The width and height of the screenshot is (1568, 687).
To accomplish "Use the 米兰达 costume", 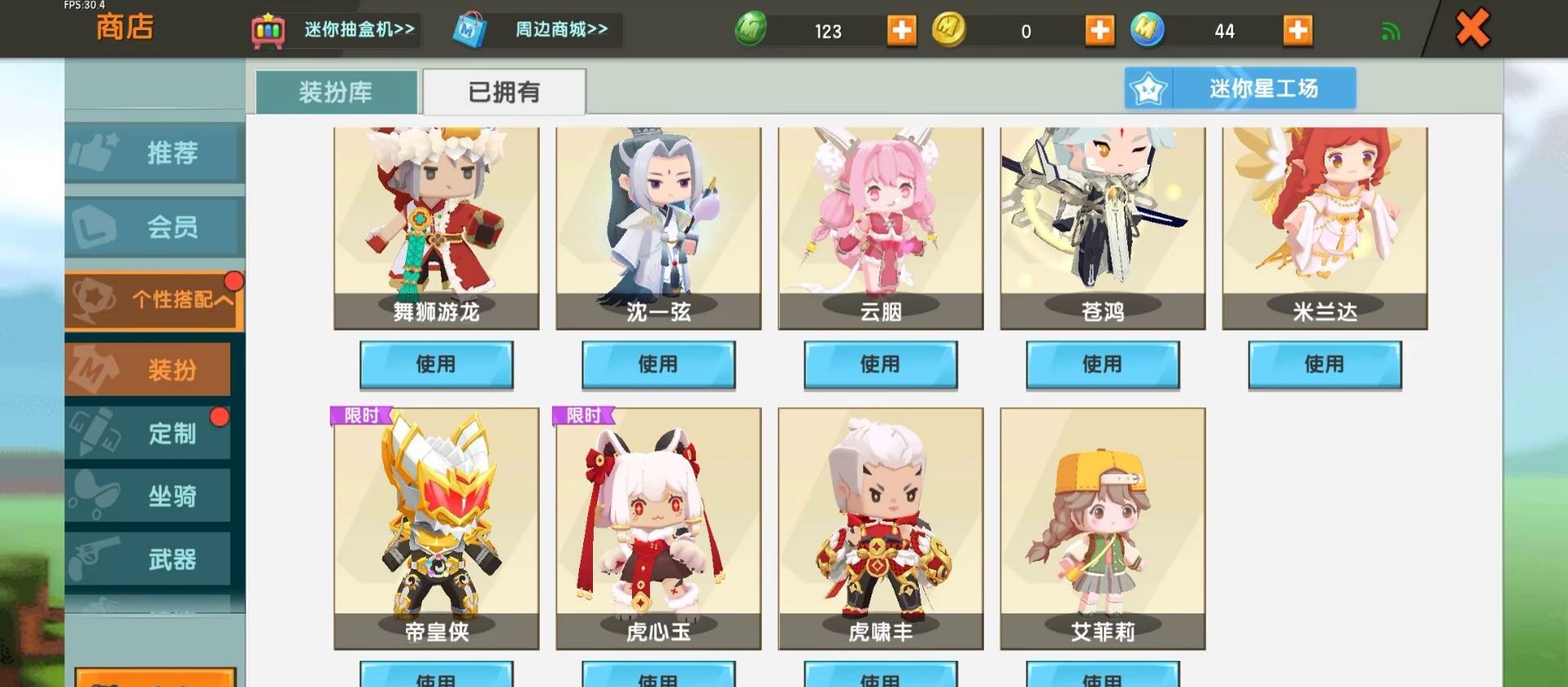I will point(1325,364).
